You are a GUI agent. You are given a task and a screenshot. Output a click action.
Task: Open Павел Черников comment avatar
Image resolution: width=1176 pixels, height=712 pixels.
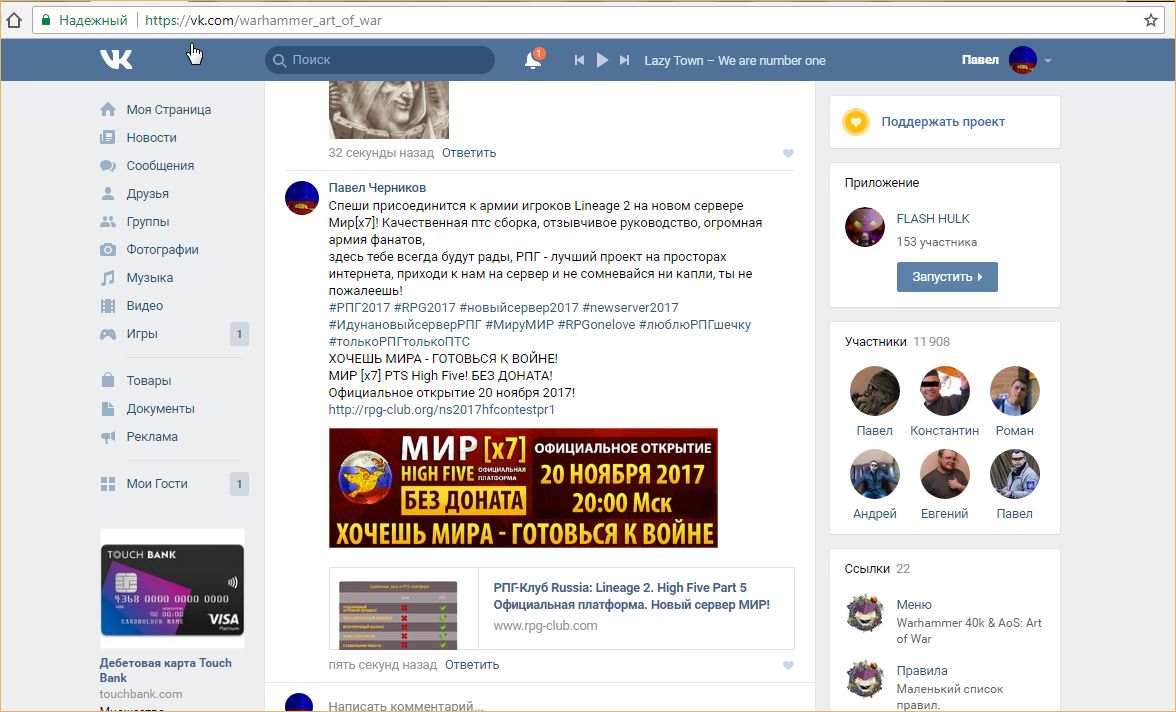[x=302, y=198]
